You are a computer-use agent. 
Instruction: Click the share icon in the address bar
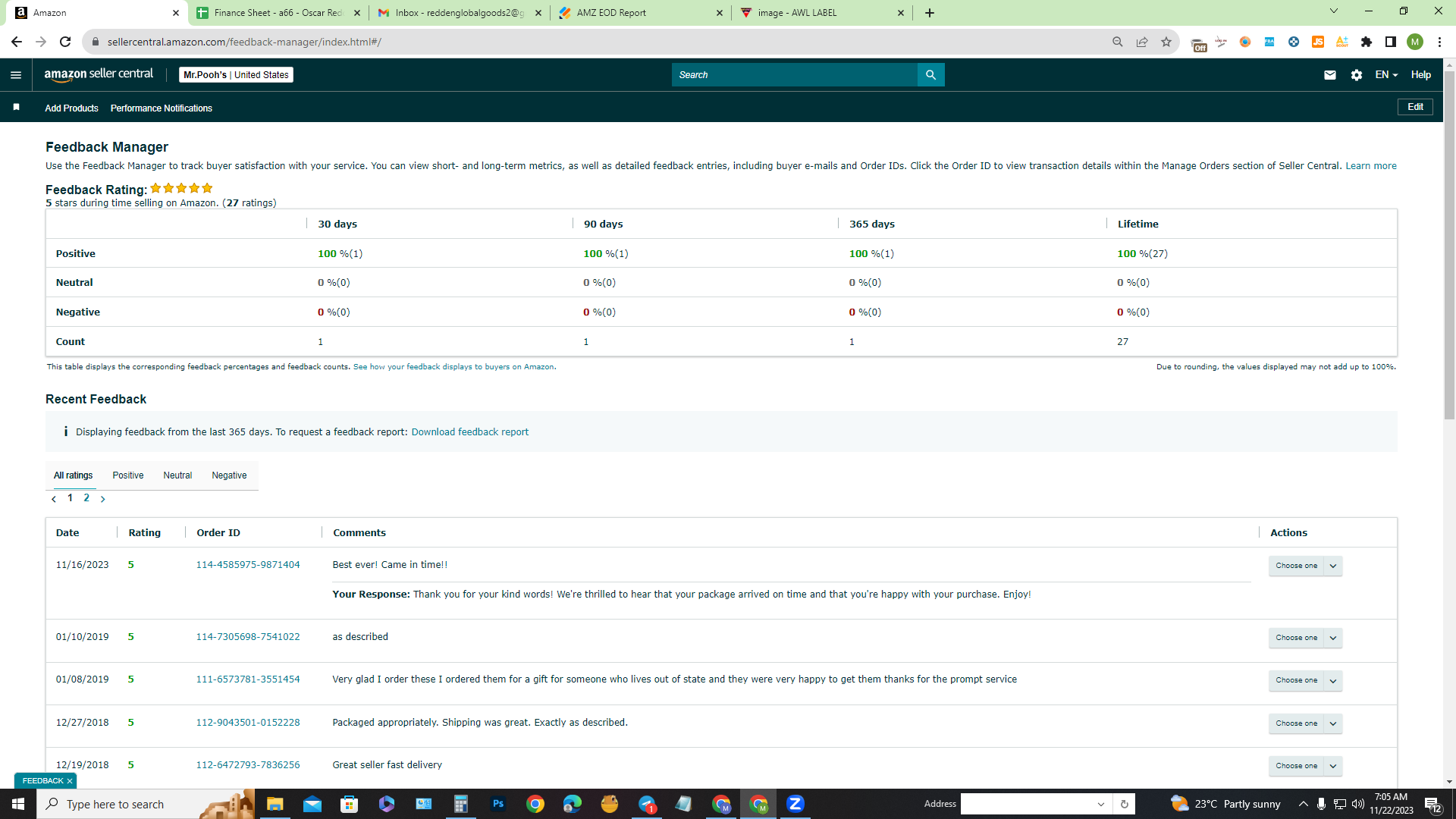(1142, 42)
